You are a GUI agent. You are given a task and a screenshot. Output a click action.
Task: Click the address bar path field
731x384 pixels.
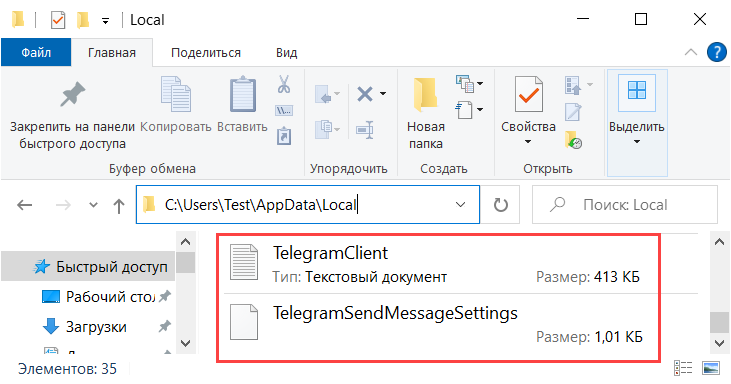coord(308,205)
